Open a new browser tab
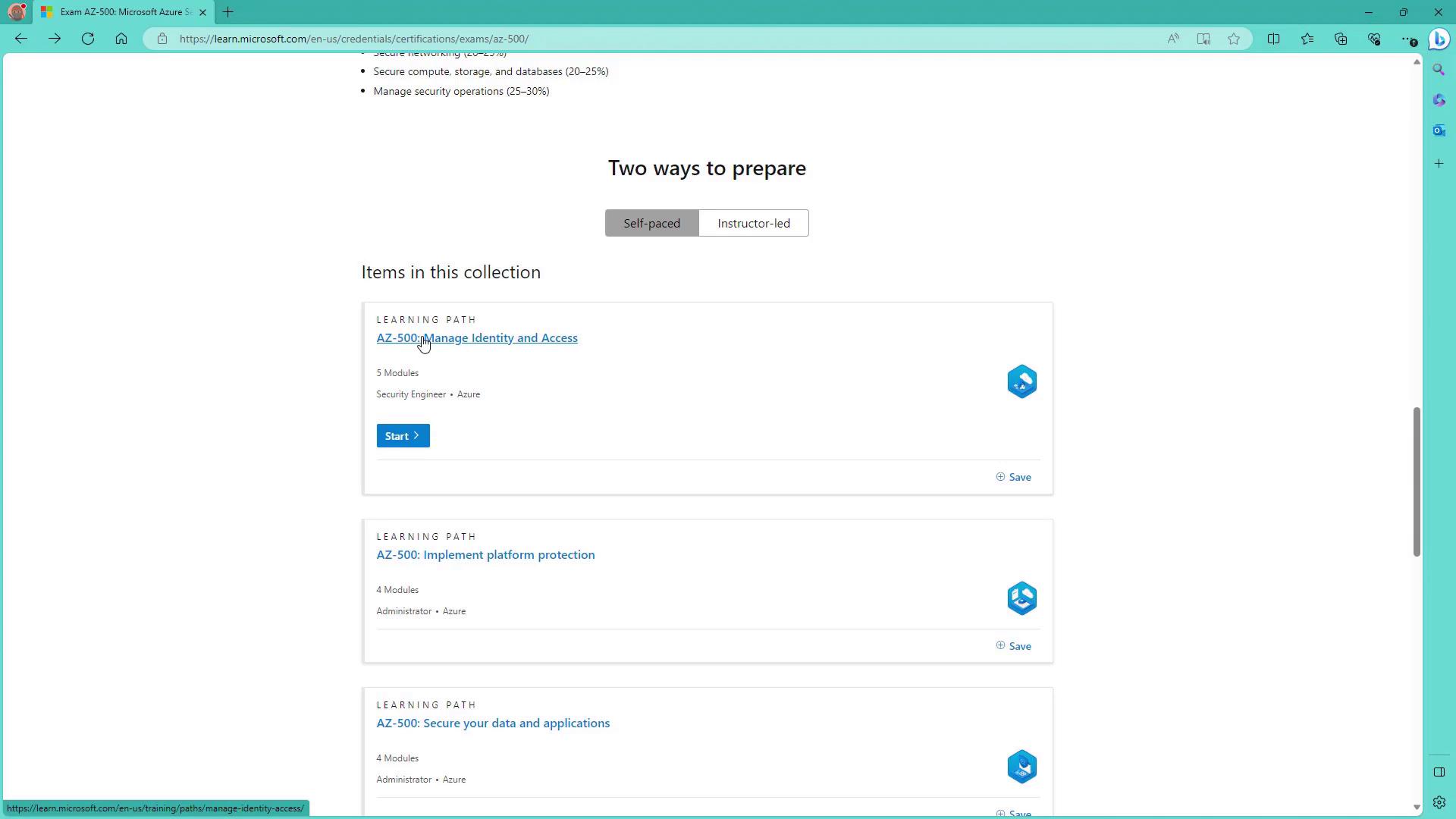This screenshot has height=819, width=1456. (227, 12)
